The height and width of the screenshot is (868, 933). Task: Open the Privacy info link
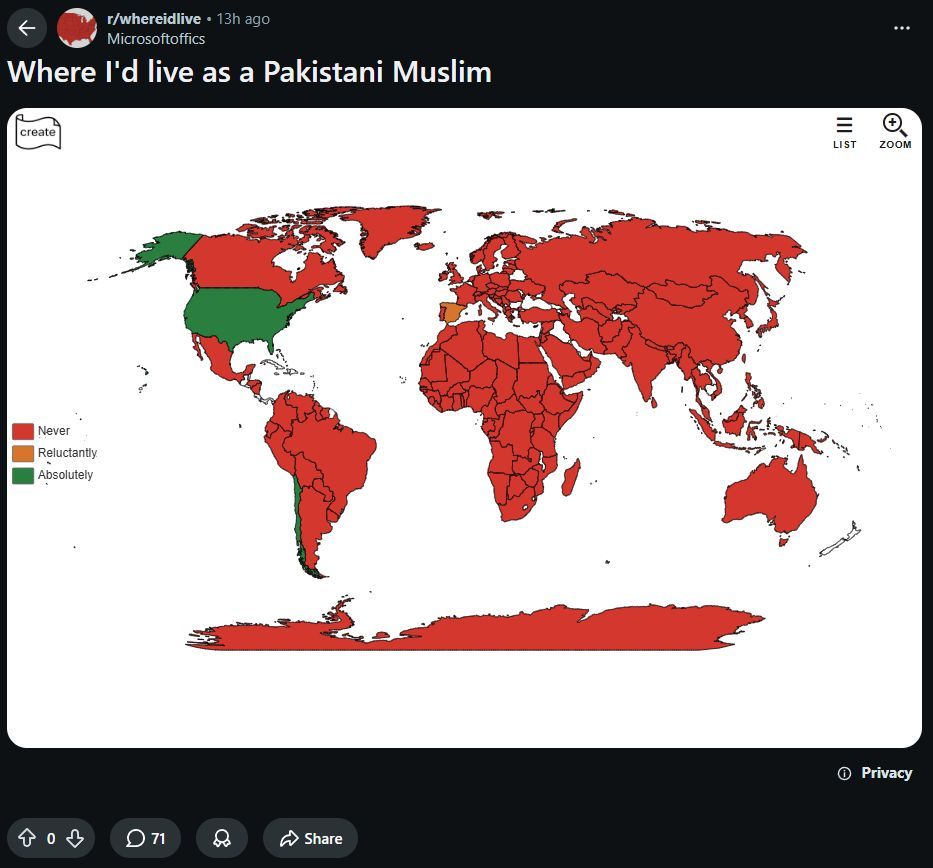coord(886,773)
